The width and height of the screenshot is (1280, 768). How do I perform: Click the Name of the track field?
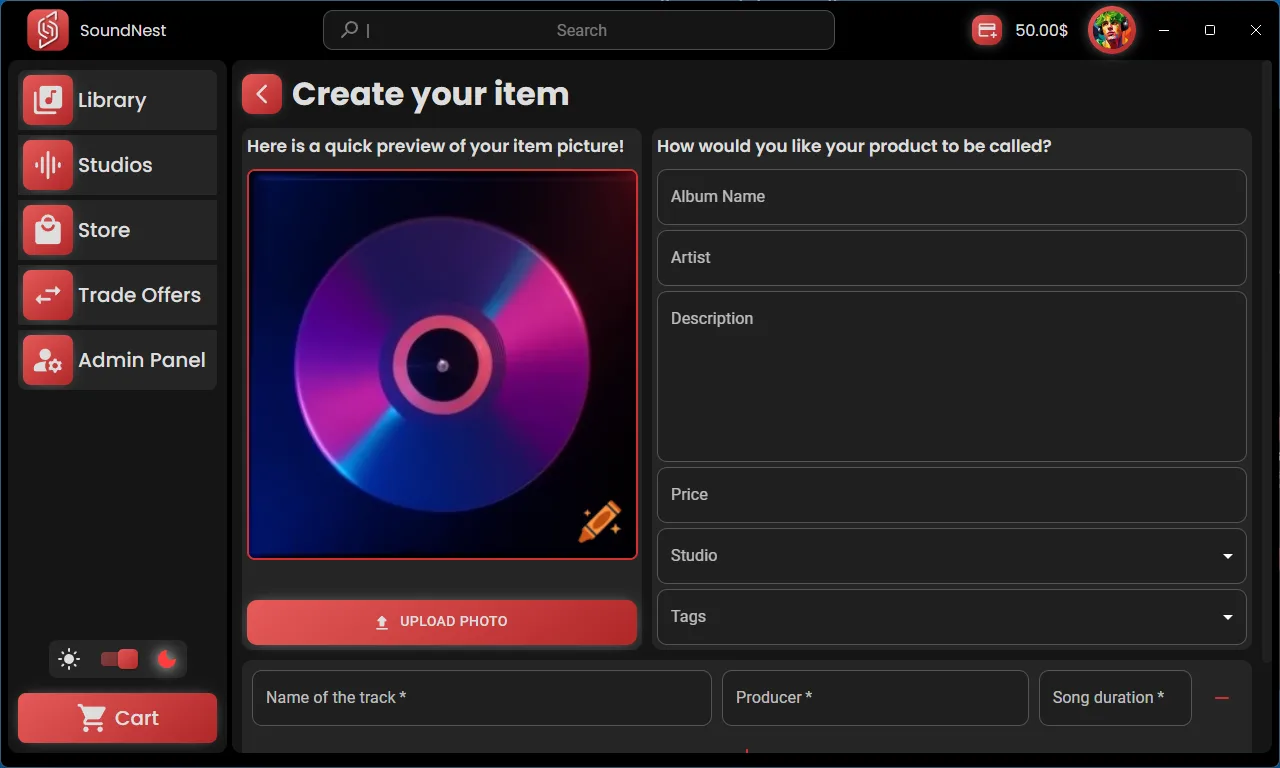coord(482,698)
